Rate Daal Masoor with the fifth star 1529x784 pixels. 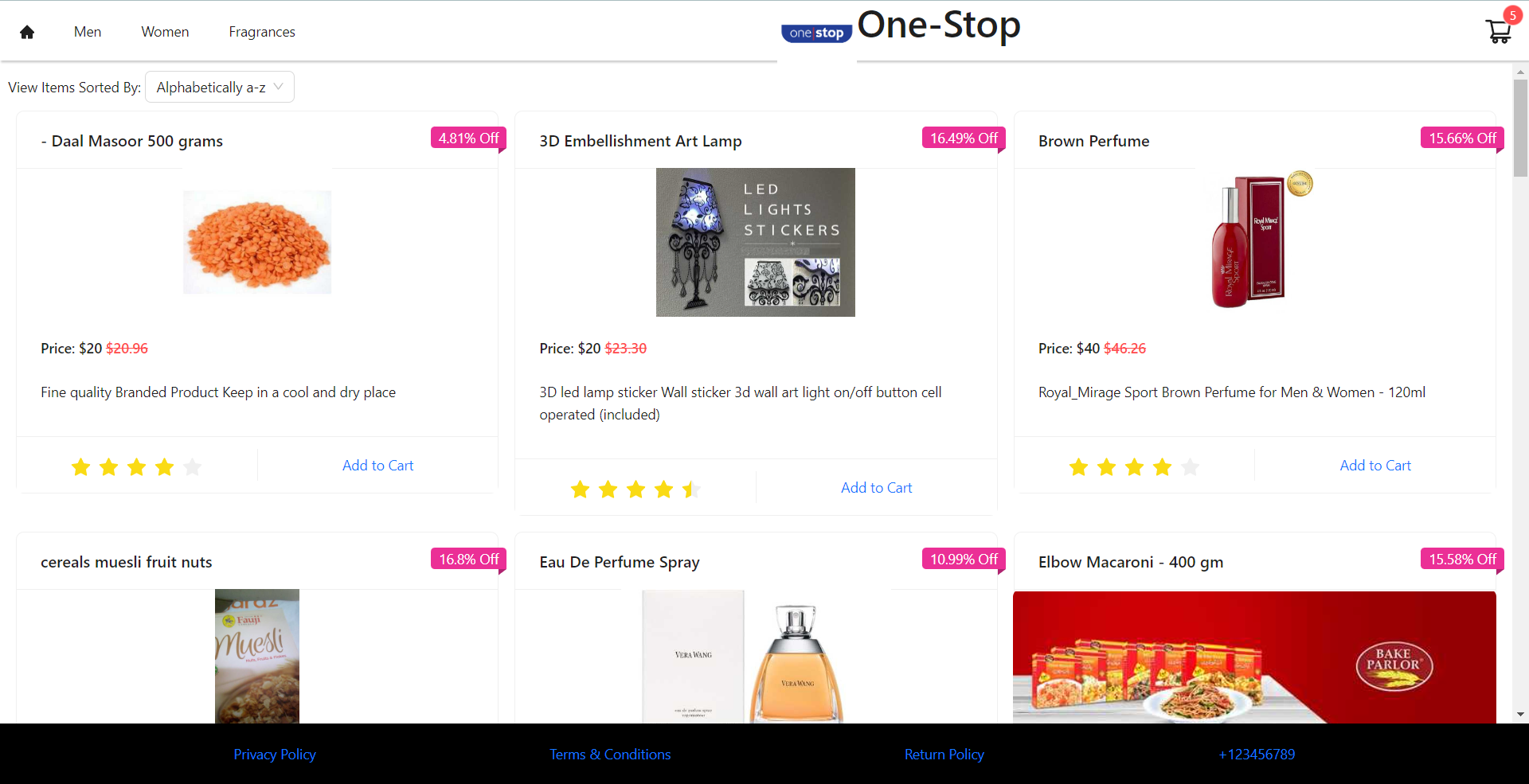coord(193,467)
